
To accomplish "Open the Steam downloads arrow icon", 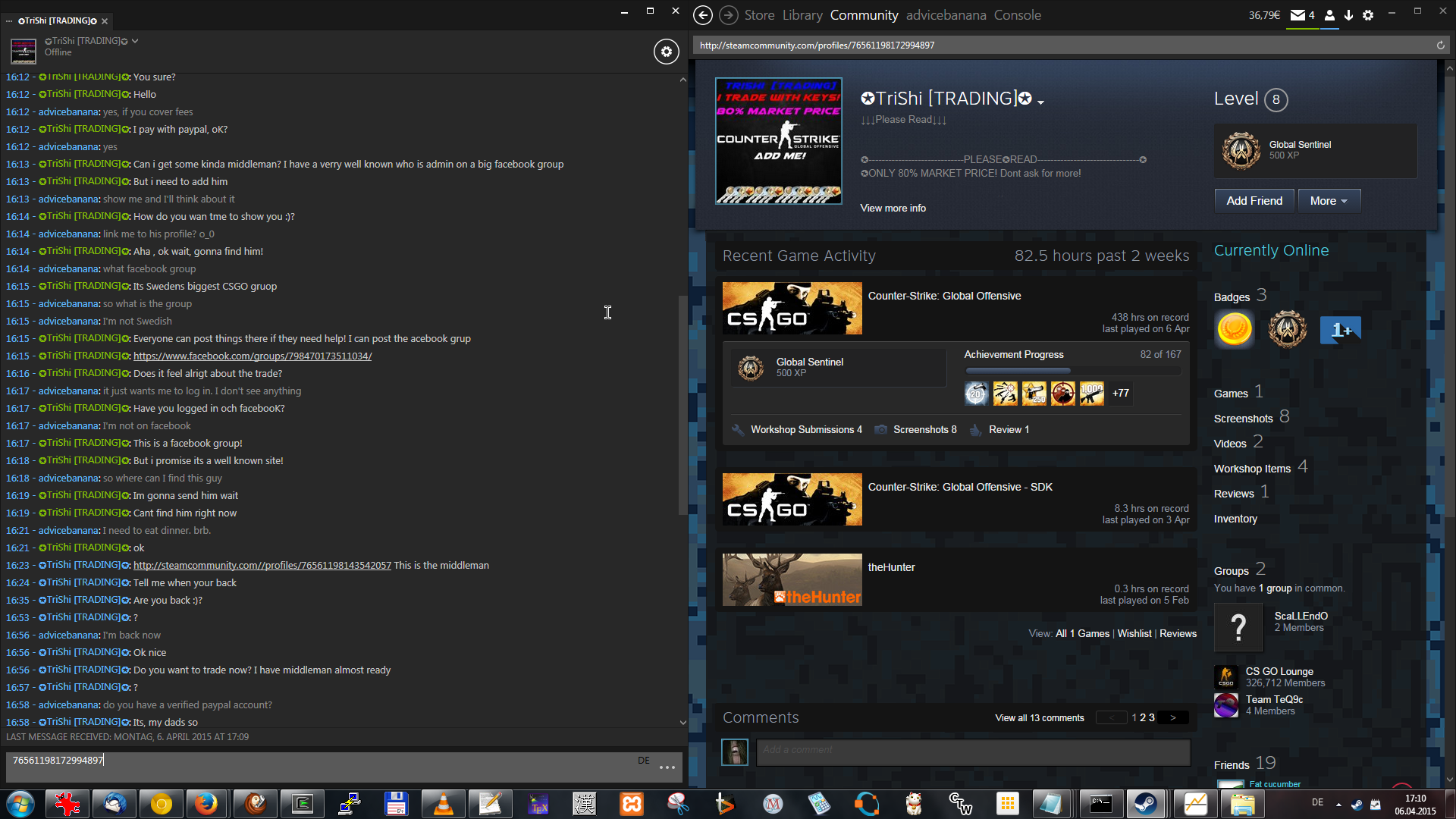I will tap(1348, 15).
